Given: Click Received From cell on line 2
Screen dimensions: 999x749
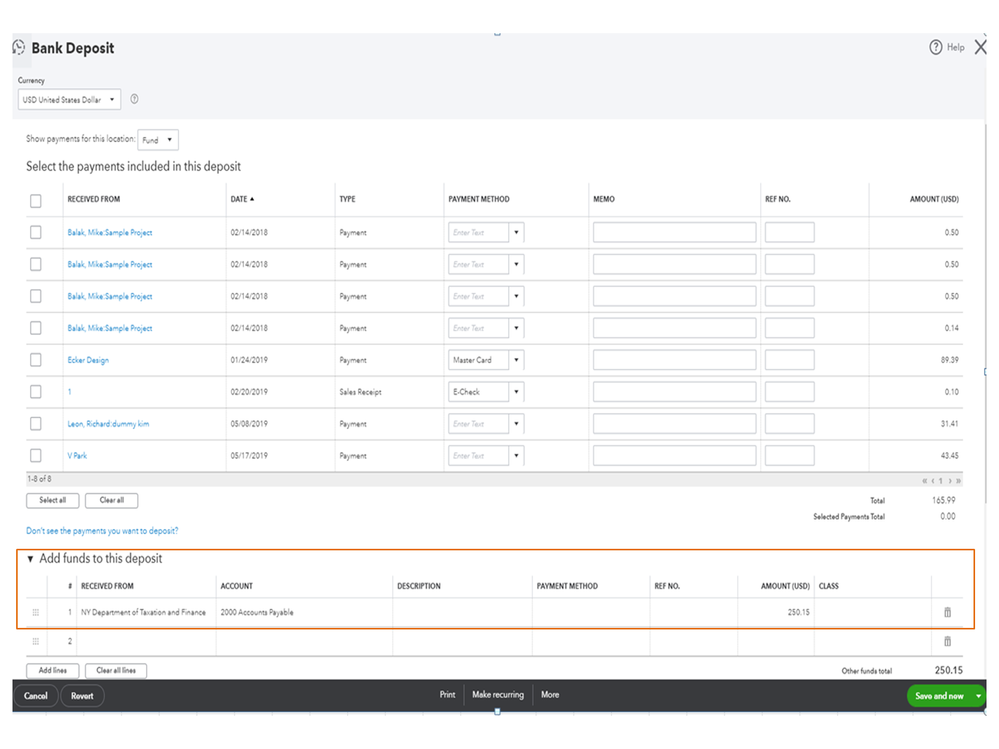Looking at the screenshot, I should click(146, 641).
